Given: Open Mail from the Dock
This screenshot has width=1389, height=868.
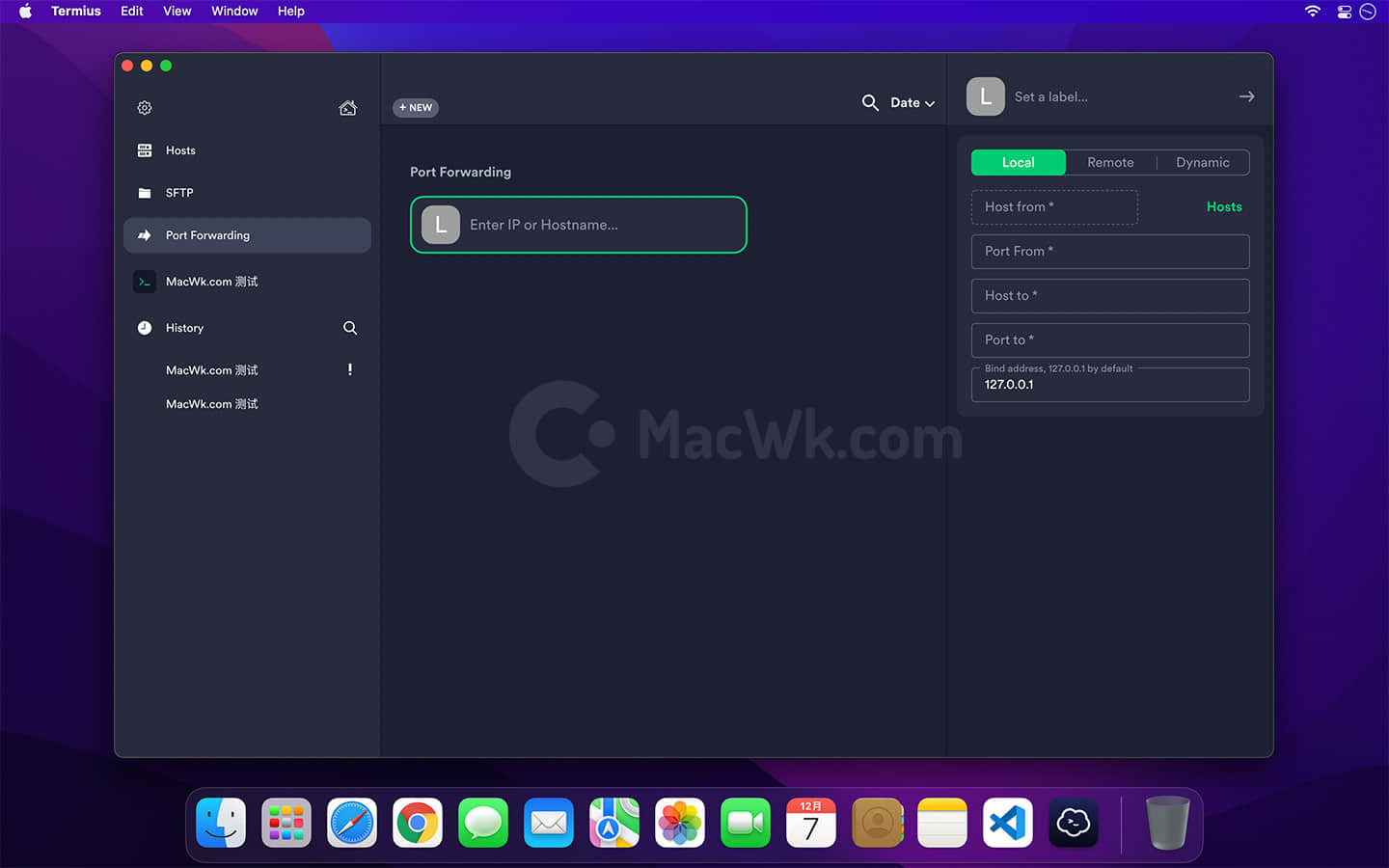Looking at the screenshot, I should 549,823.
